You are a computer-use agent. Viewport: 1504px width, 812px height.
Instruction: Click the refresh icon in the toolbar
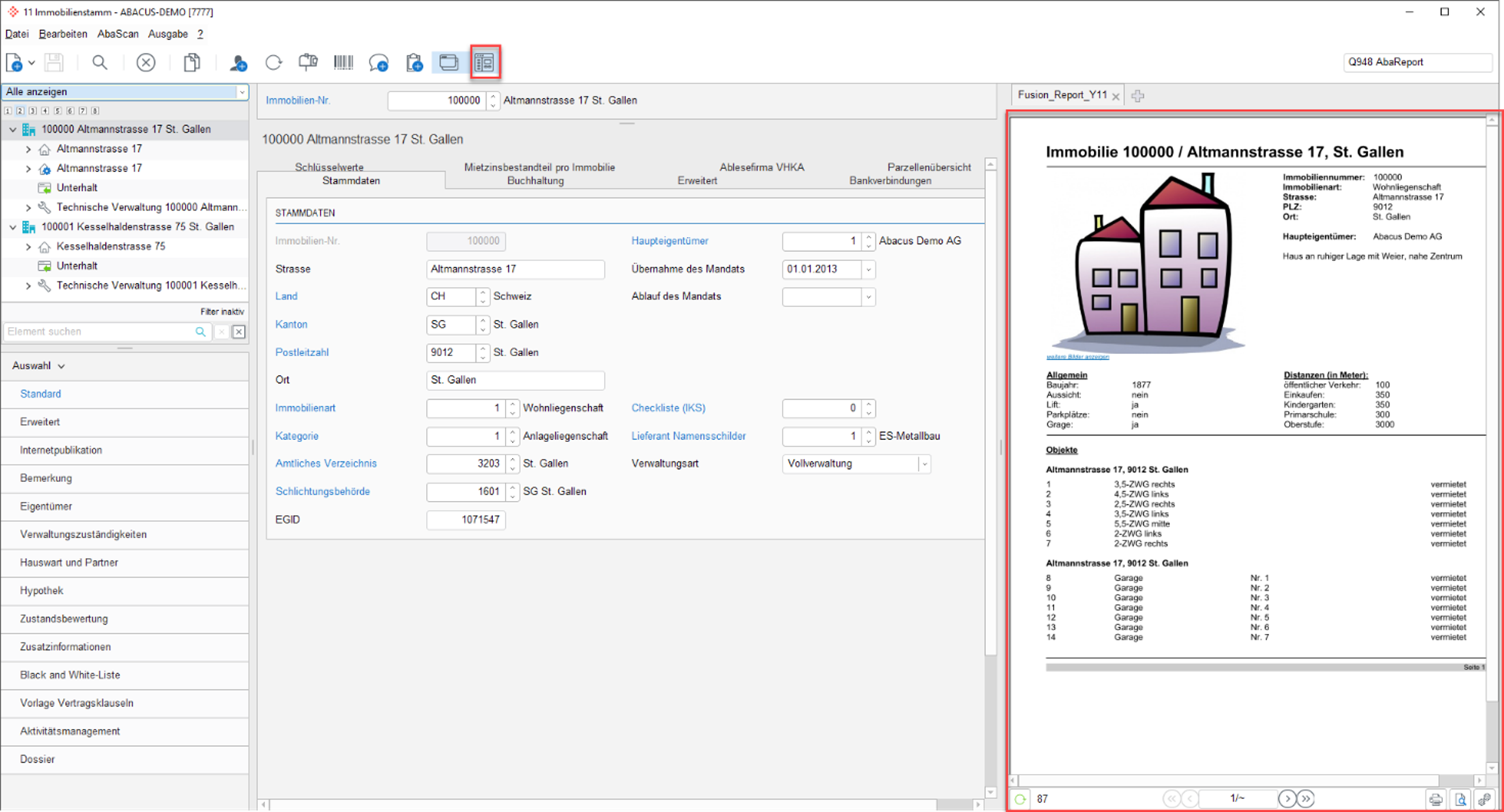coord(273,62)
